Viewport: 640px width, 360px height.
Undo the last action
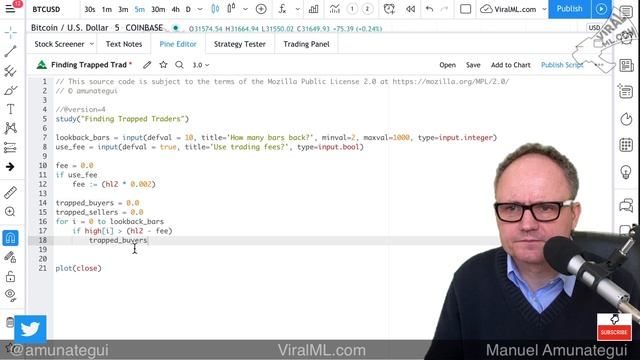pos(429,9)
